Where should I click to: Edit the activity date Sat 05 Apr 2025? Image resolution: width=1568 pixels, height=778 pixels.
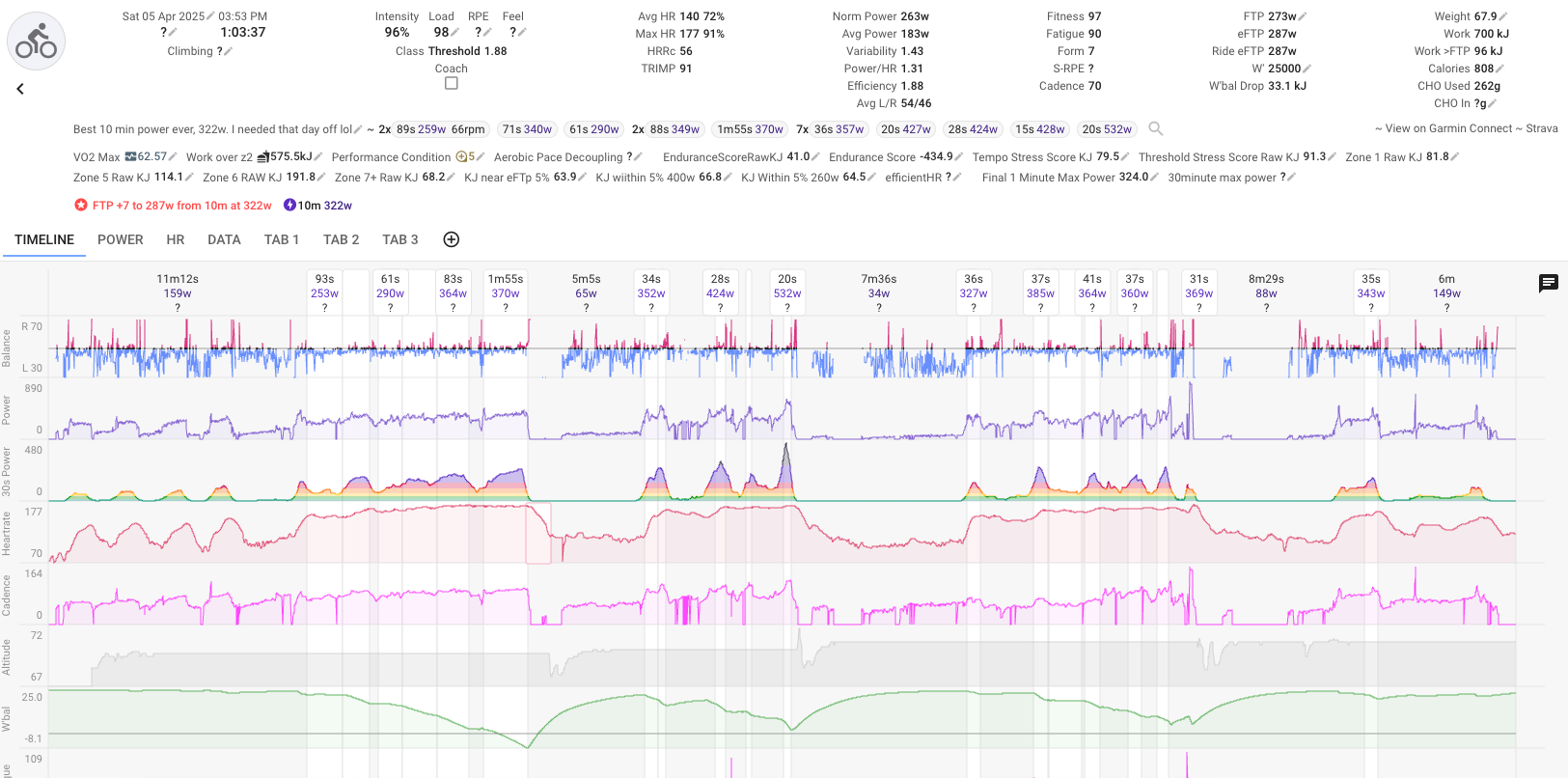210,16
